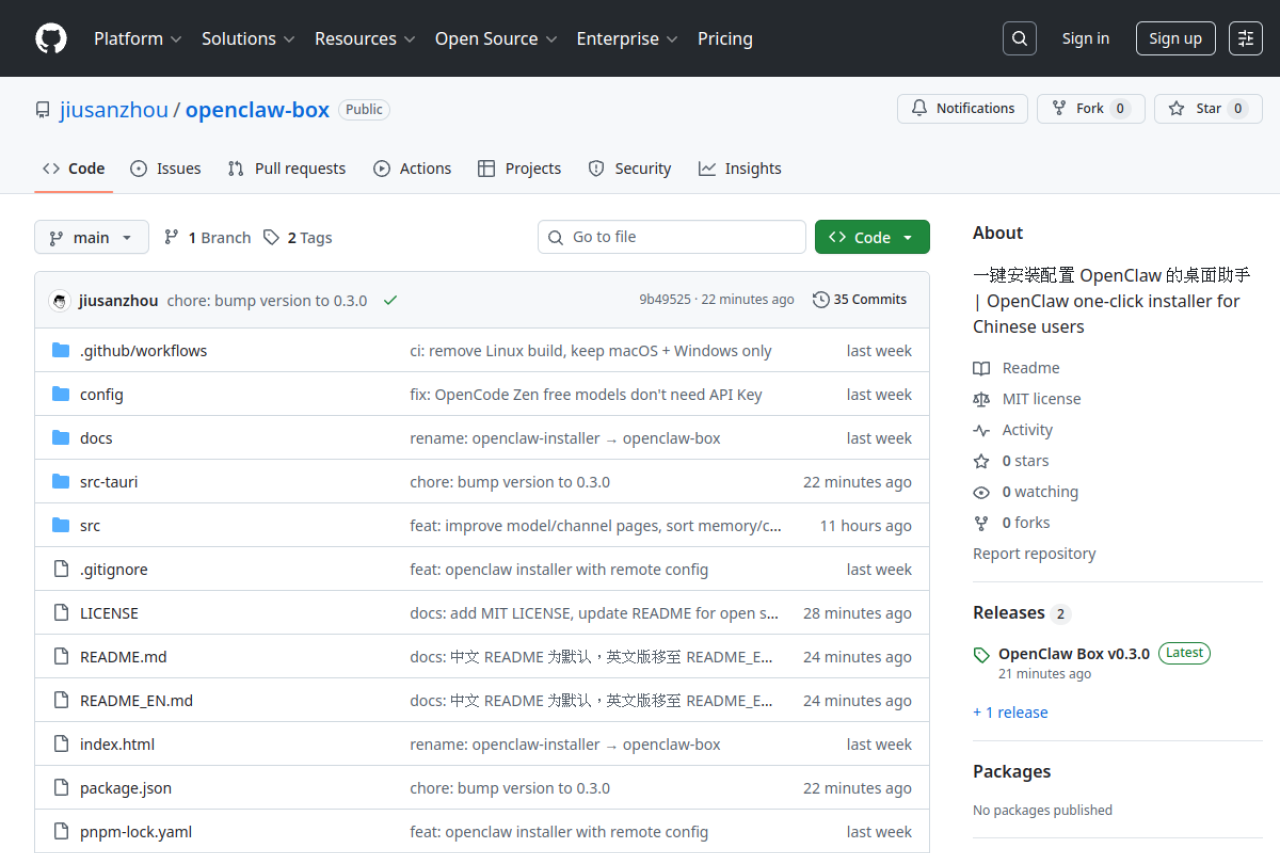The height and width of the screenshot is (853, 1280).
Task: Open the README.md file link
Action: coord(123,656)
